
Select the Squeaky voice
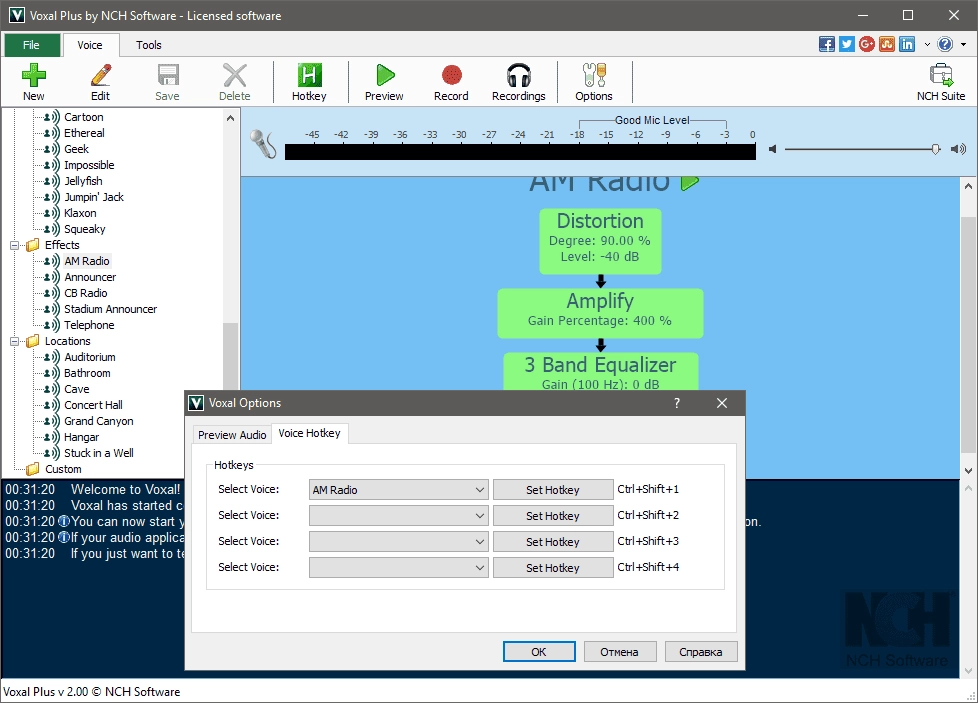click(85, 229)
